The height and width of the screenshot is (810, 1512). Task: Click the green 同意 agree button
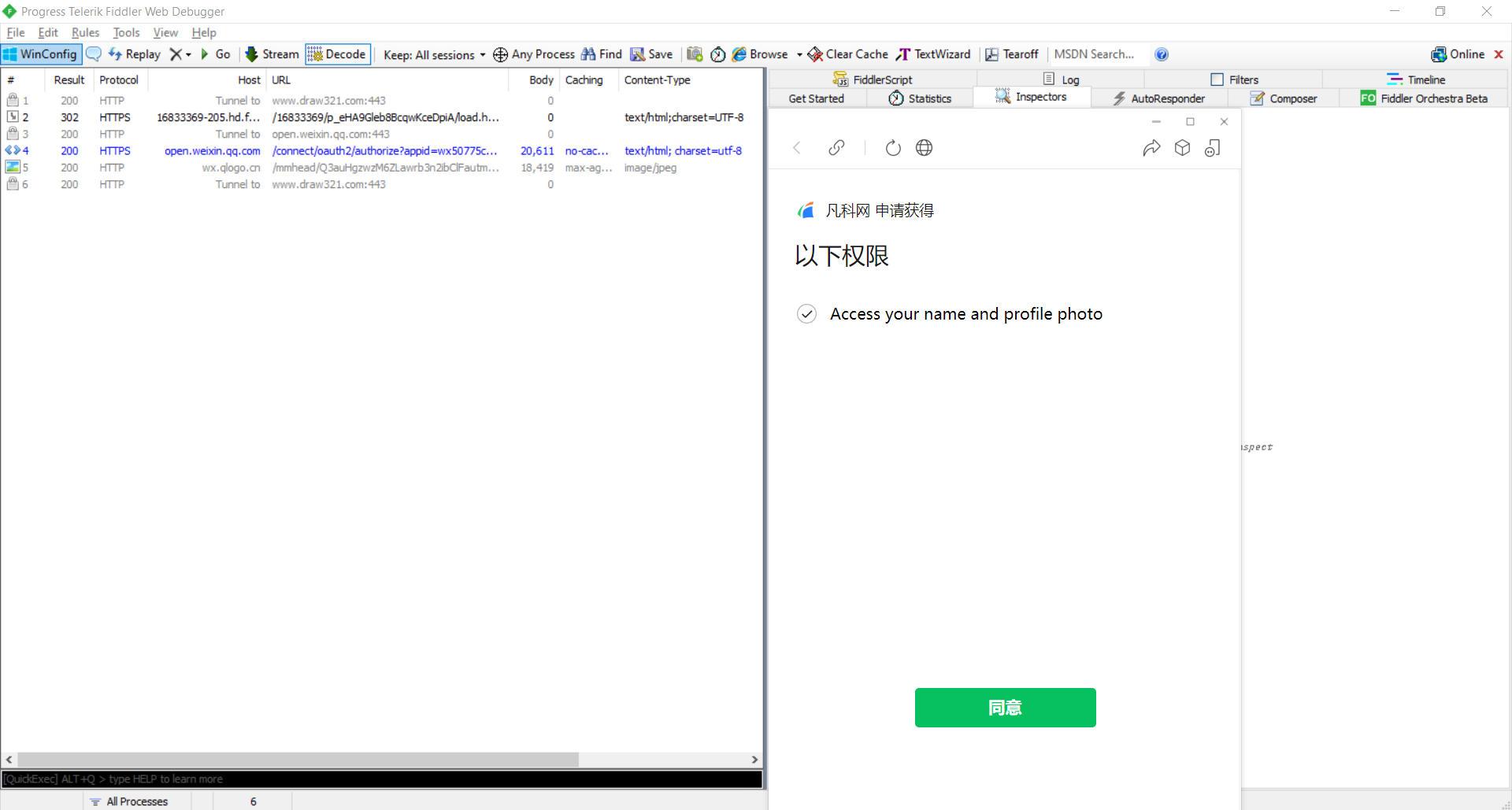click(1005, 708)
